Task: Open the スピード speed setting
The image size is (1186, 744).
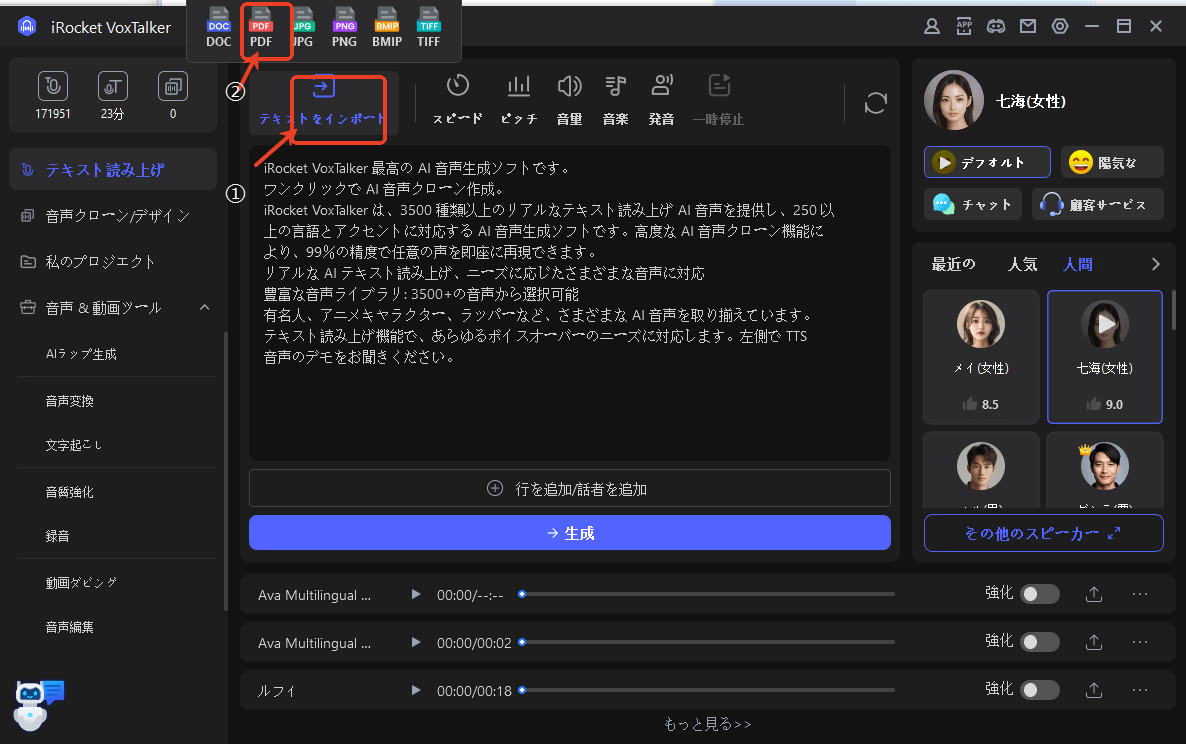Action: [458, 100]
